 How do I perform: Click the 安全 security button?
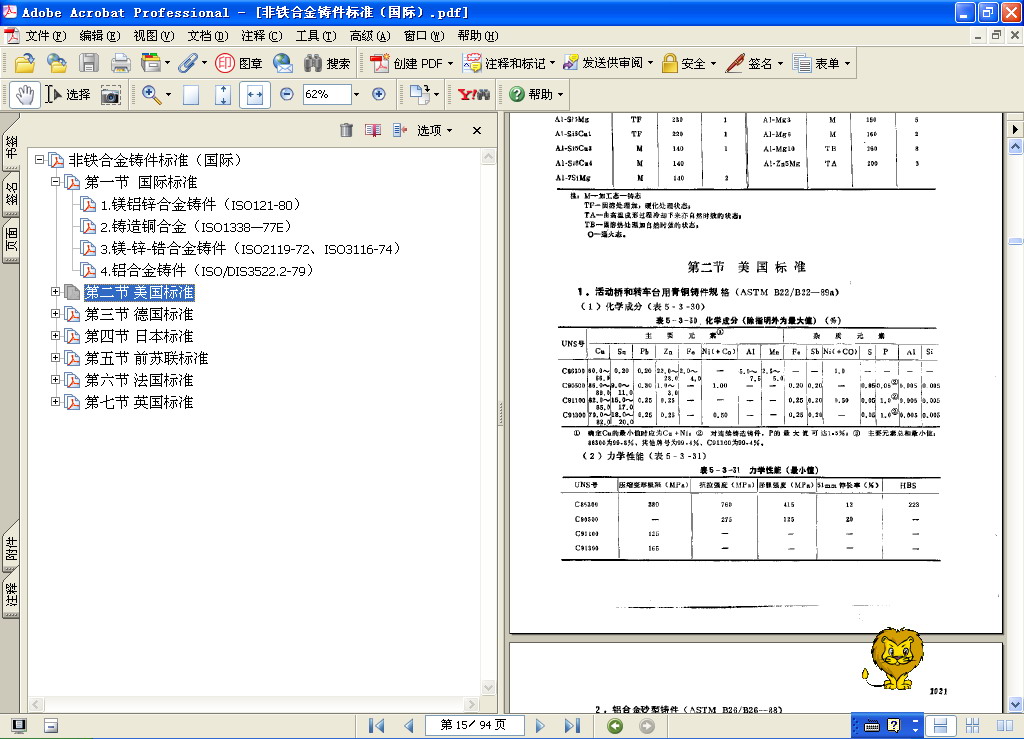point(689,63)
